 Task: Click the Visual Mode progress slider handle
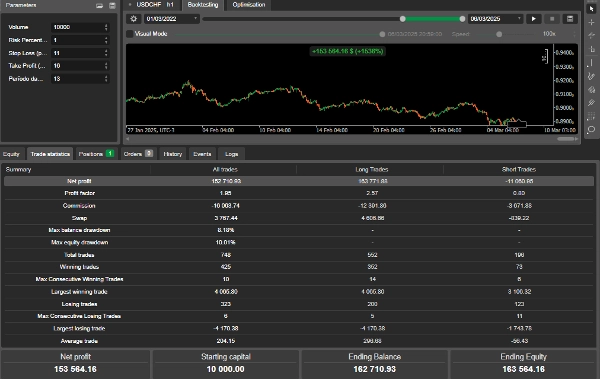[382, 34]
